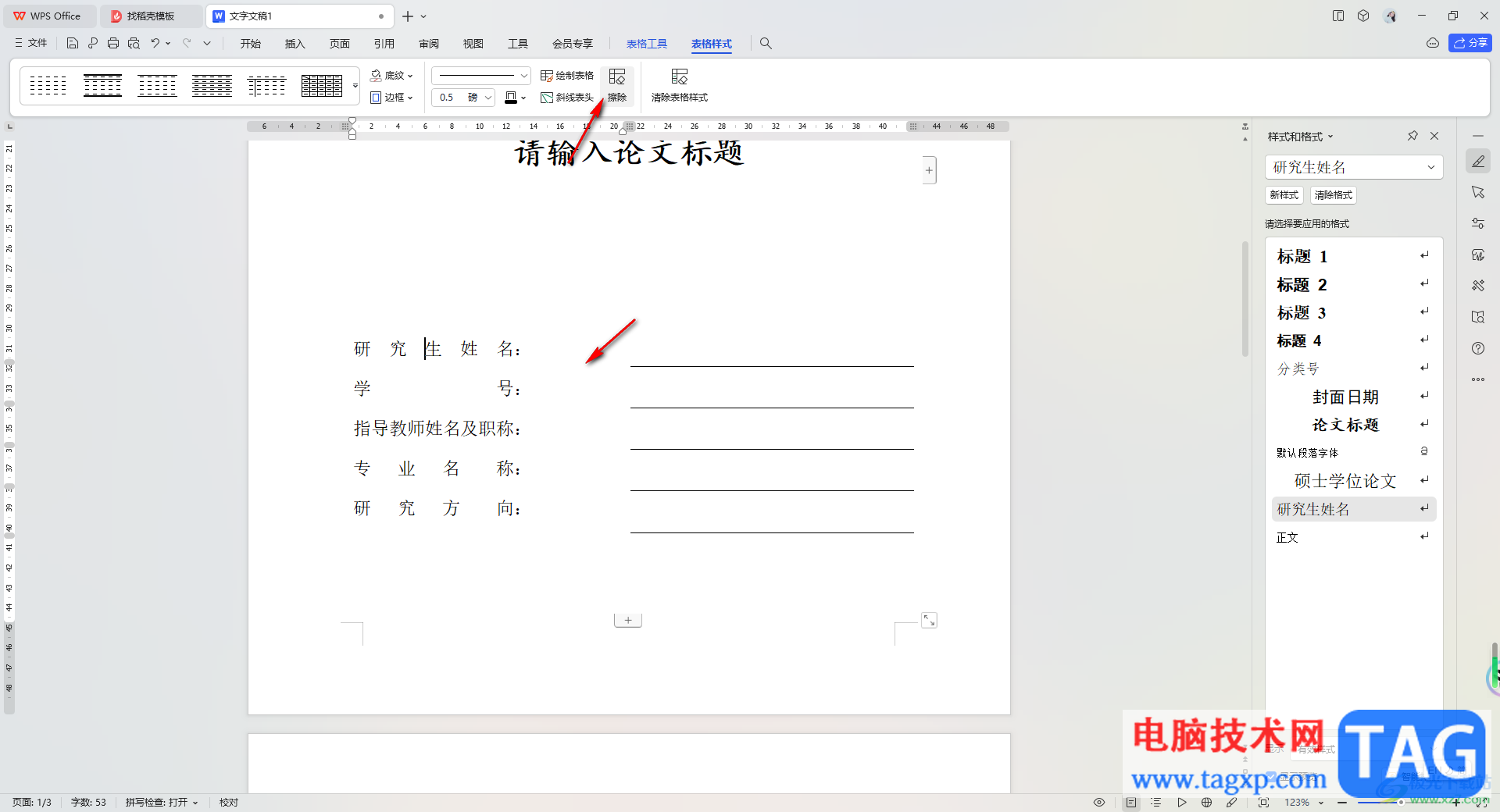Screen dimensions: 1500x812
Task: Switch to the 开始 ribbon tab
Action: [x=251, y=44]
